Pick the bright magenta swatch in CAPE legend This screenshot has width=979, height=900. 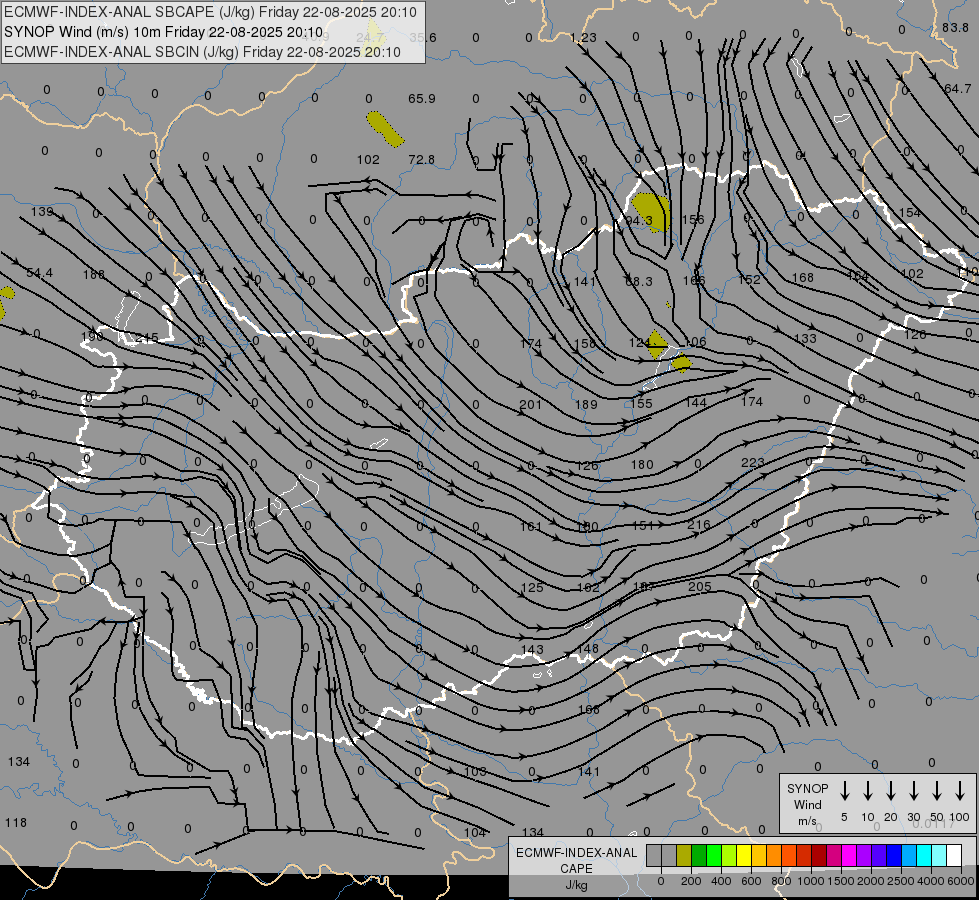click(849, 856)
